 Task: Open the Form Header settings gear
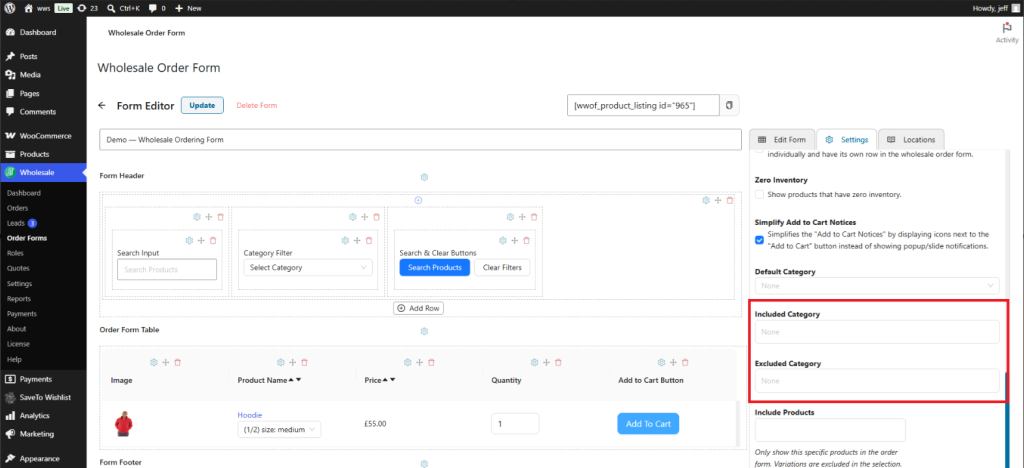(x=424, y=177)
